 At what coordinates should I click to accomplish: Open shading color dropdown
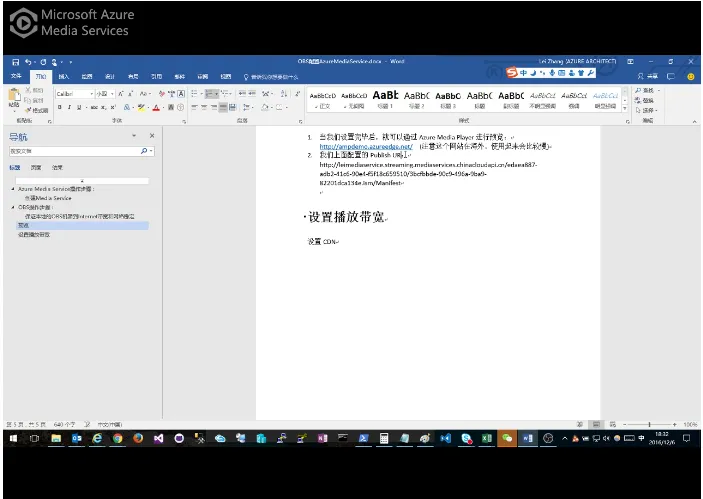[271, 107]
